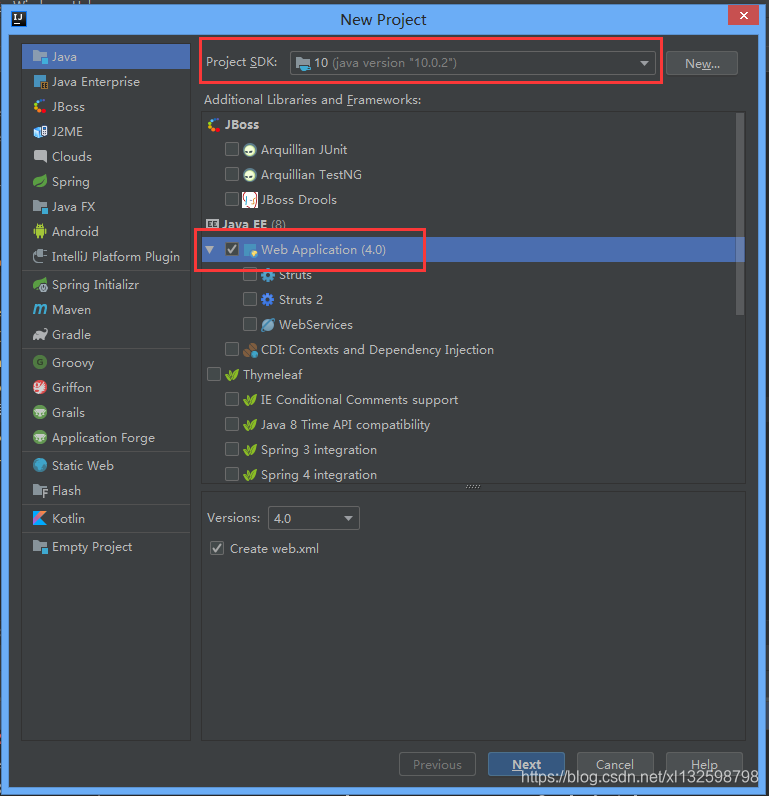The height and width of the screenshot is (796, 769).
Task: Click the Flash icon
Action: [40, 490]
